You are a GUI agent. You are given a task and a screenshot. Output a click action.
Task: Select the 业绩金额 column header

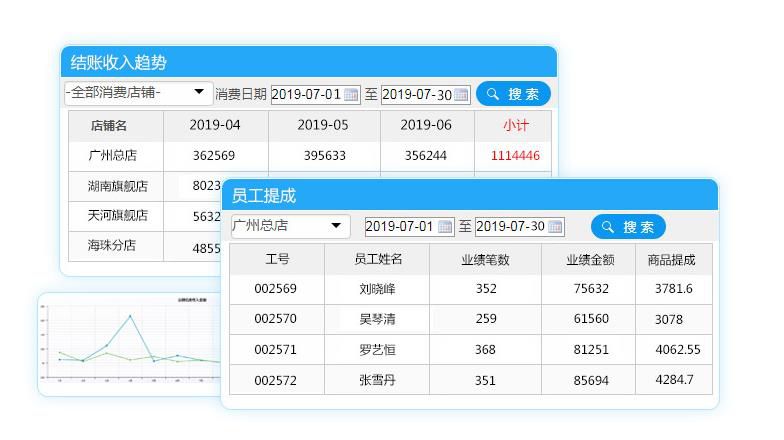click(x=590, y=259)
